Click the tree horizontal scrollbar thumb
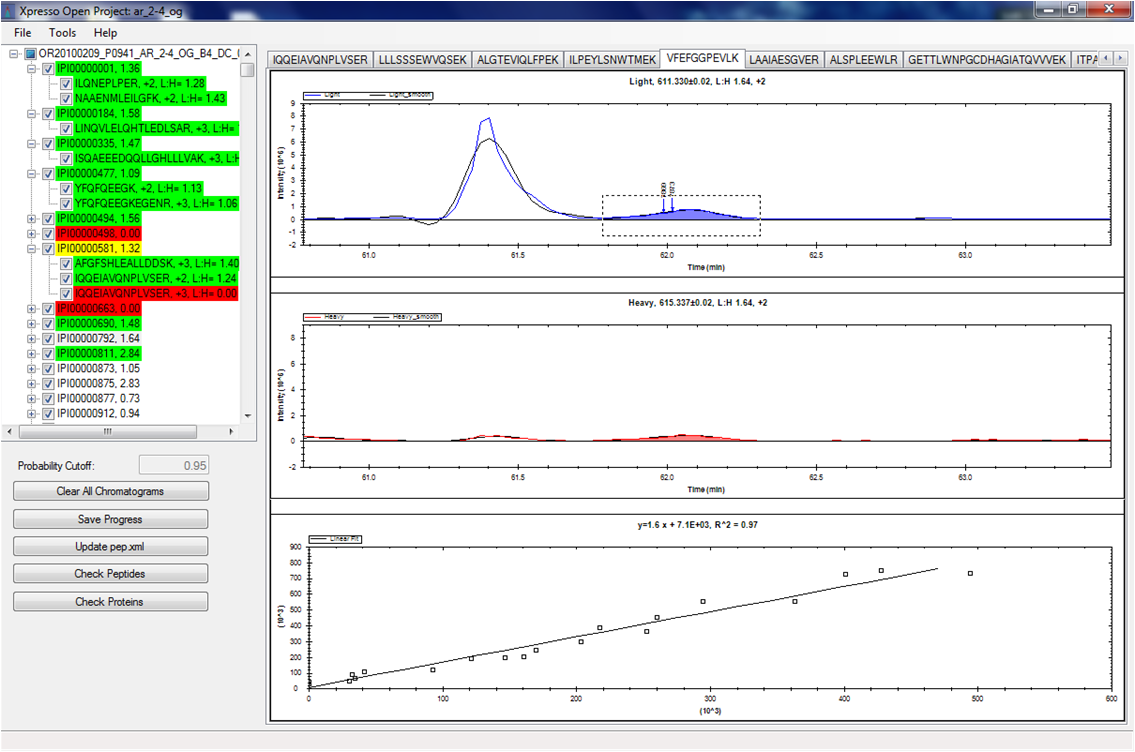This screenshot has height=752, width=1135. pyautogui.click(x=108, y=431)
